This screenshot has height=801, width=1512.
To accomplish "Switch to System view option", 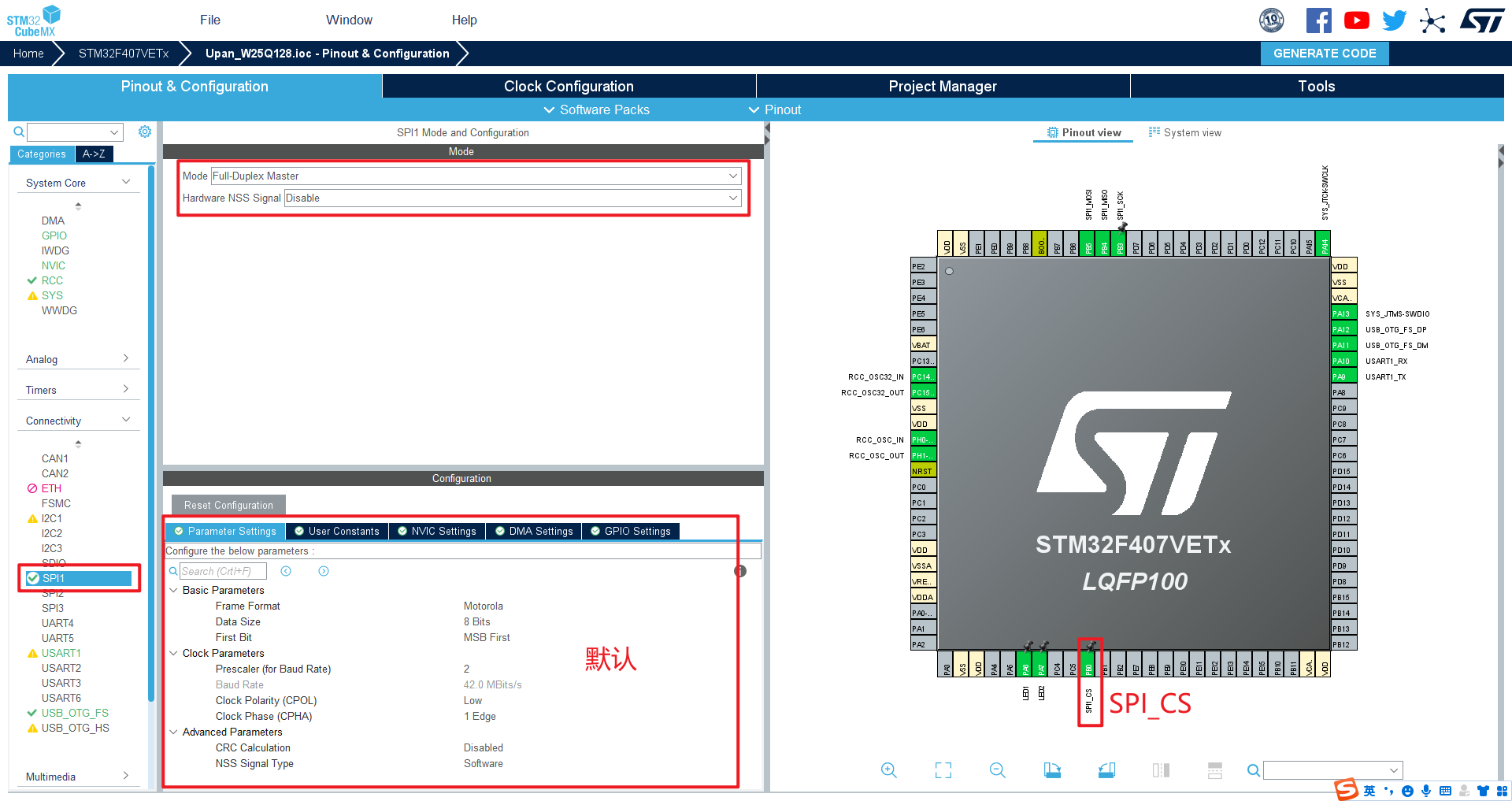I will (x=1185, y=132).
